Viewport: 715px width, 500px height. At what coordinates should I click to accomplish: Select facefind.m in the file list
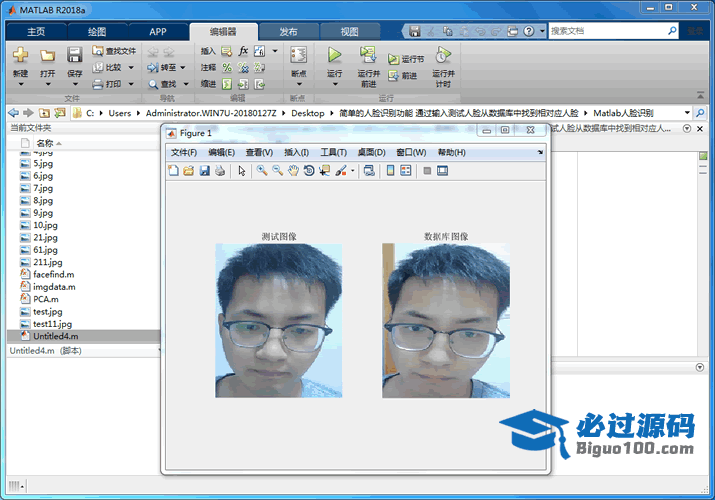[54, 274]
